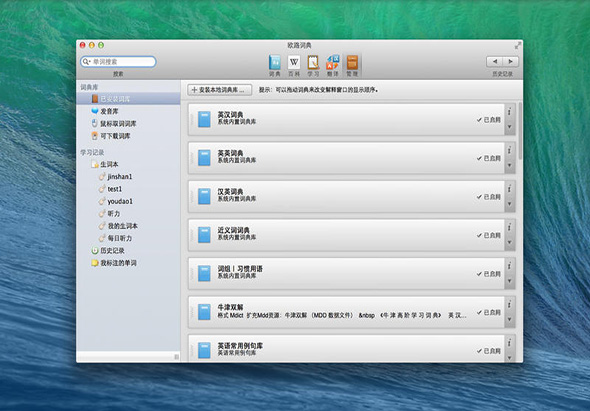This screenshot has width=590, height=411.
Task: Show info for 英英词典 via i icon
Action: point(510,150)
